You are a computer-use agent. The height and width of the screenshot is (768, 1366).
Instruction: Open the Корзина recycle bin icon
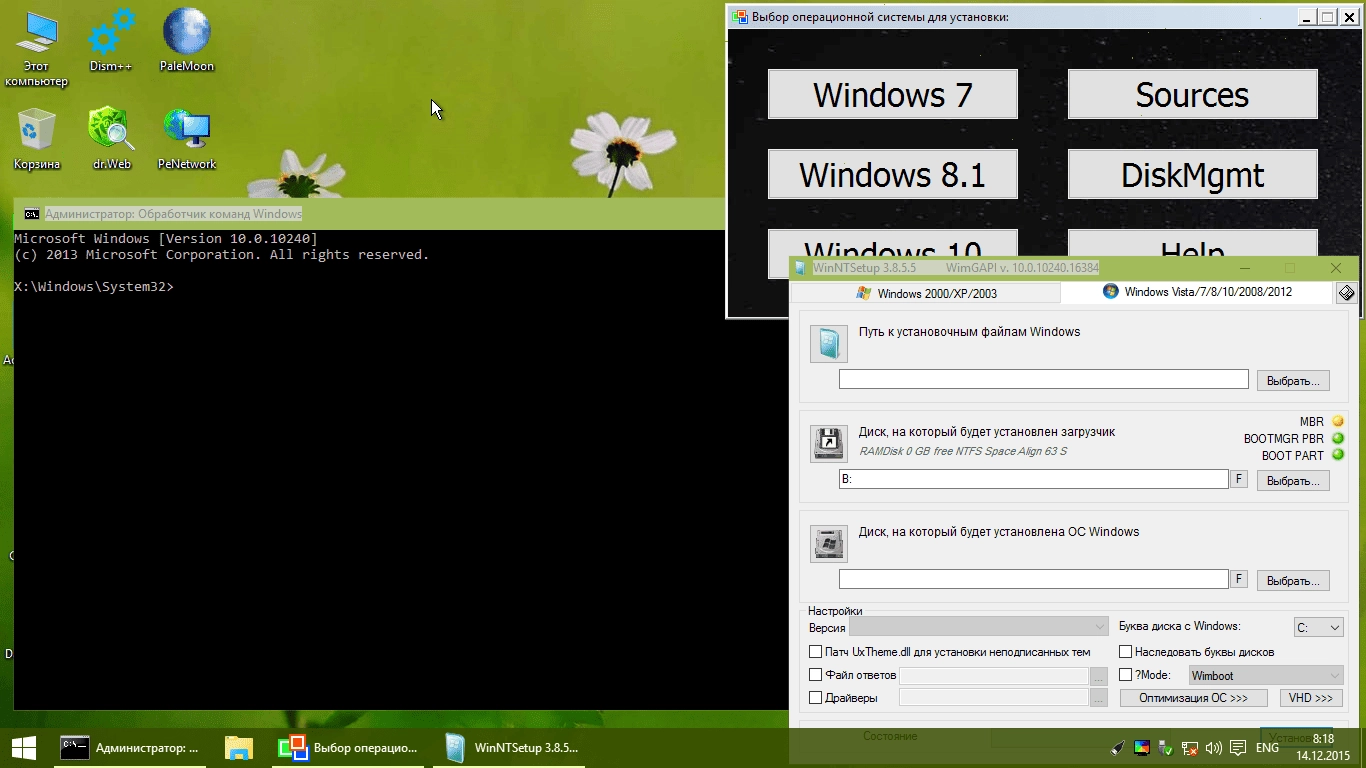(x=36, y=138)
